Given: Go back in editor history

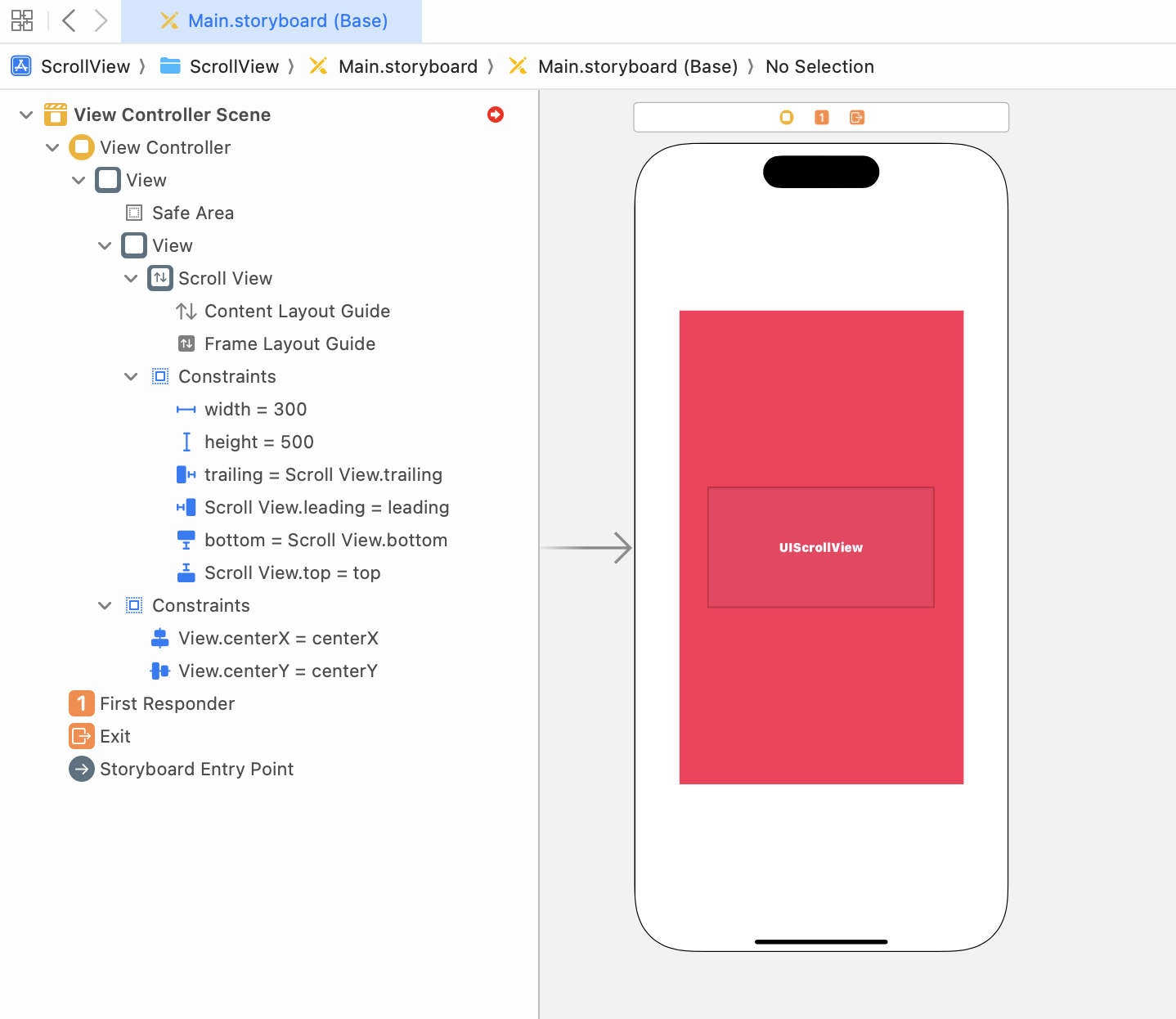Looking at the screenshot, I should pyautogui.click(x=70, y=20).
